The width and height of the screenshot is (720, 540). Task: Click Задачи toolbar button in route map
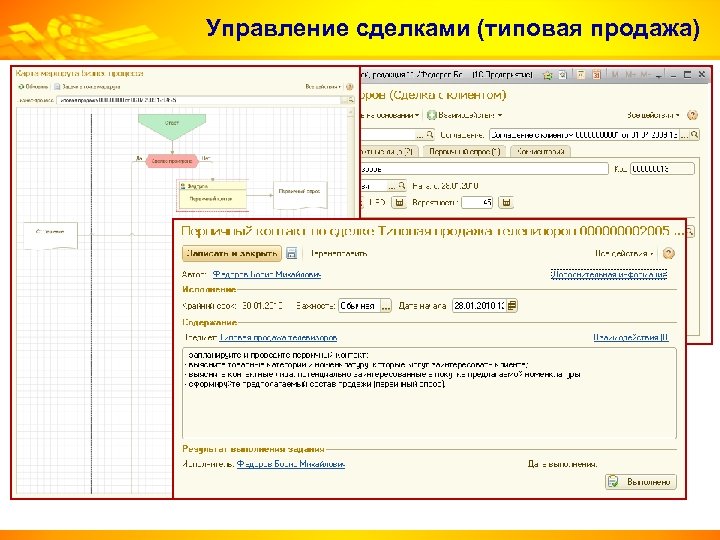87,86
